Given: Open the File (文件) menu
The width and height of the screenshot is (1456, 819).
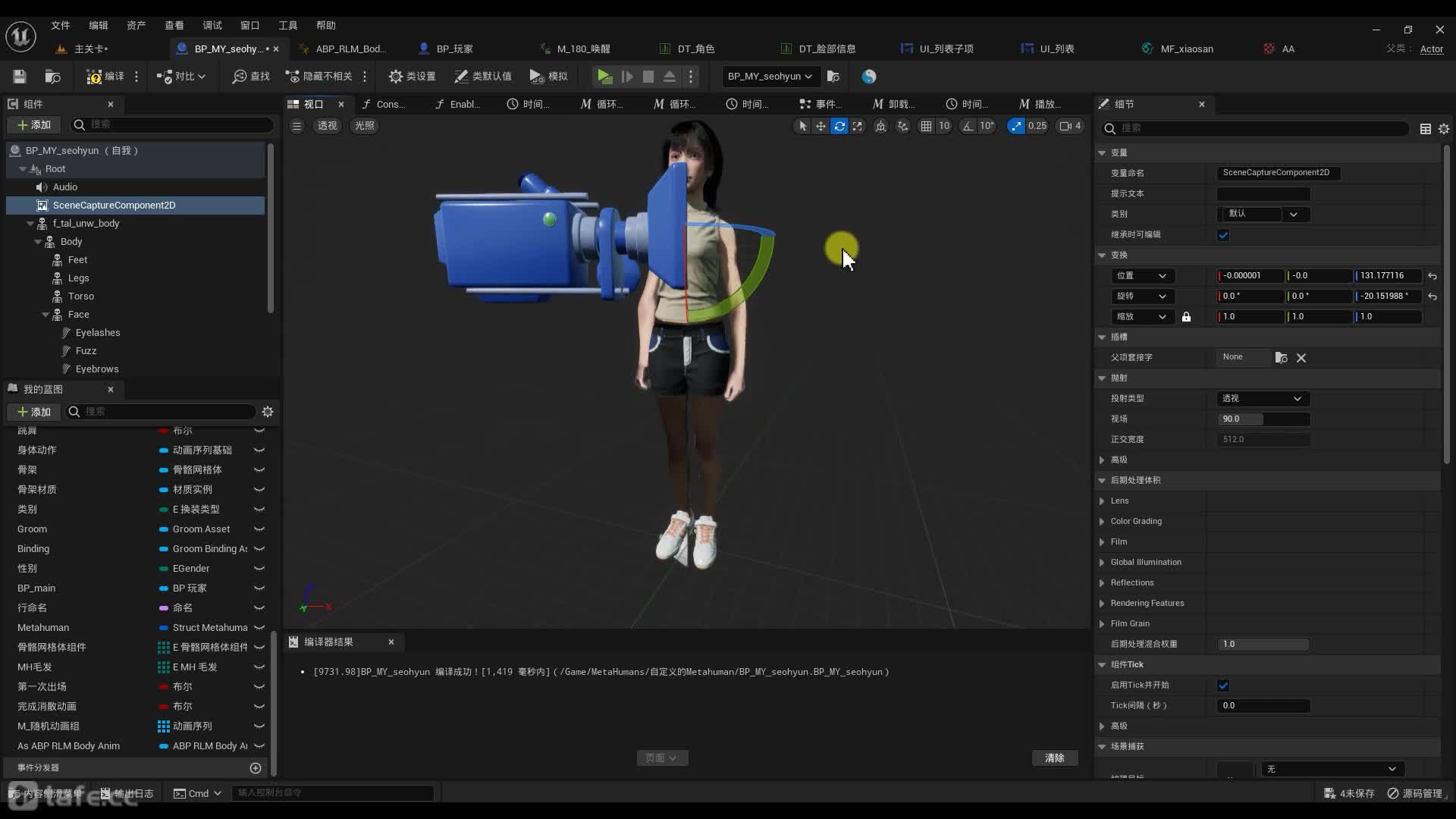Looking at the screenshot, I should tap(61, 26).
